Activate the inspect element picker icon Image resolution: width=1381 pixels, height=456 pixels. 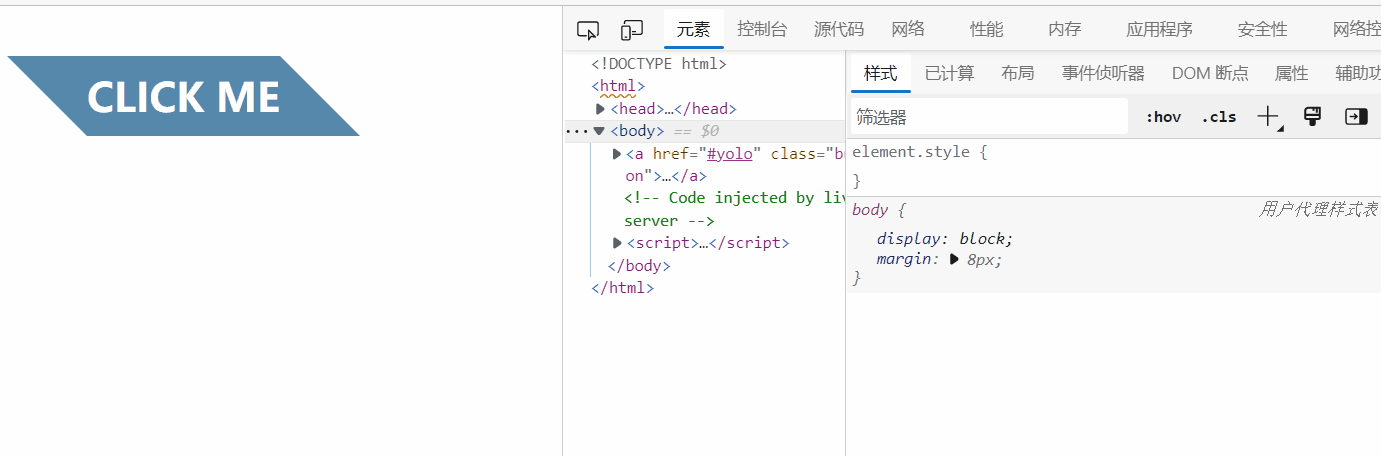588,30
